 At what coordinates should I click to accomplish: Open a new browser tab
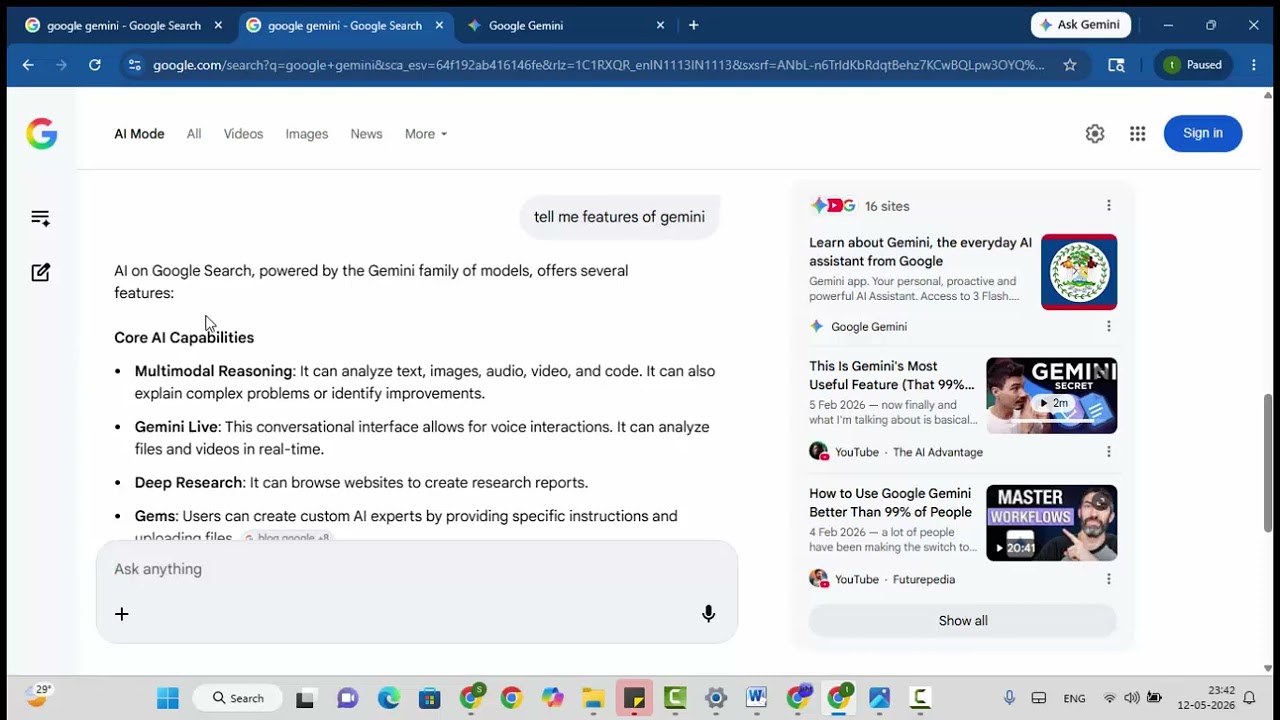coord(694,25)
